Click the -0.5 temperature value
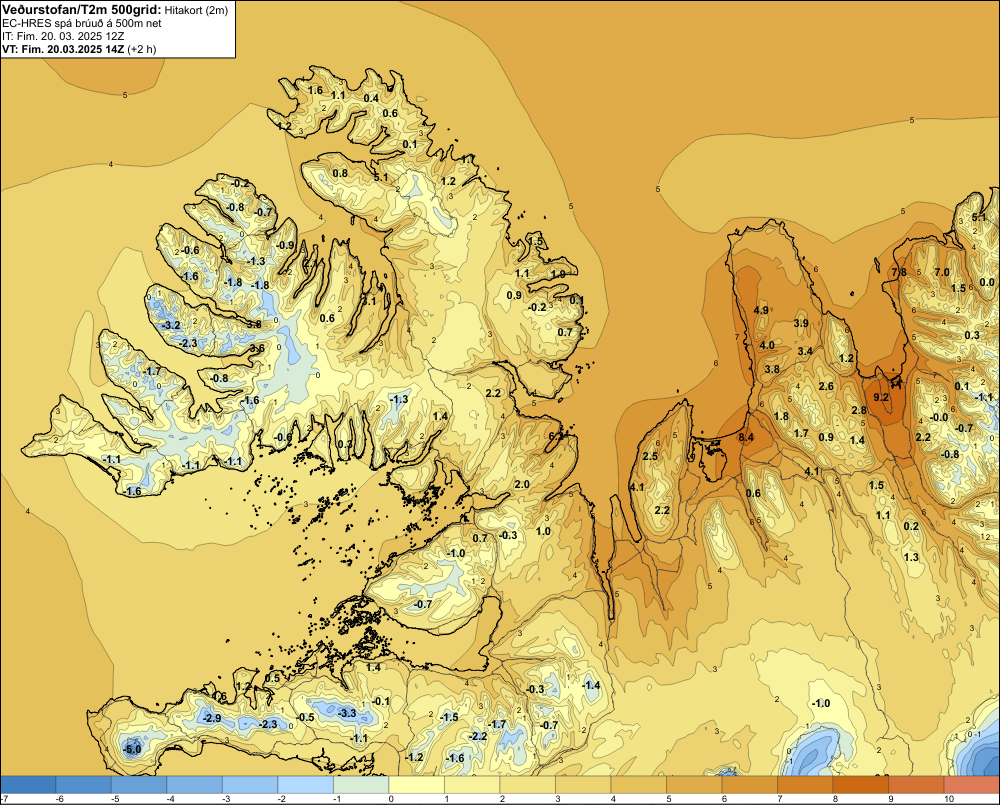The image size is (1000, 805). coord(305,717)
